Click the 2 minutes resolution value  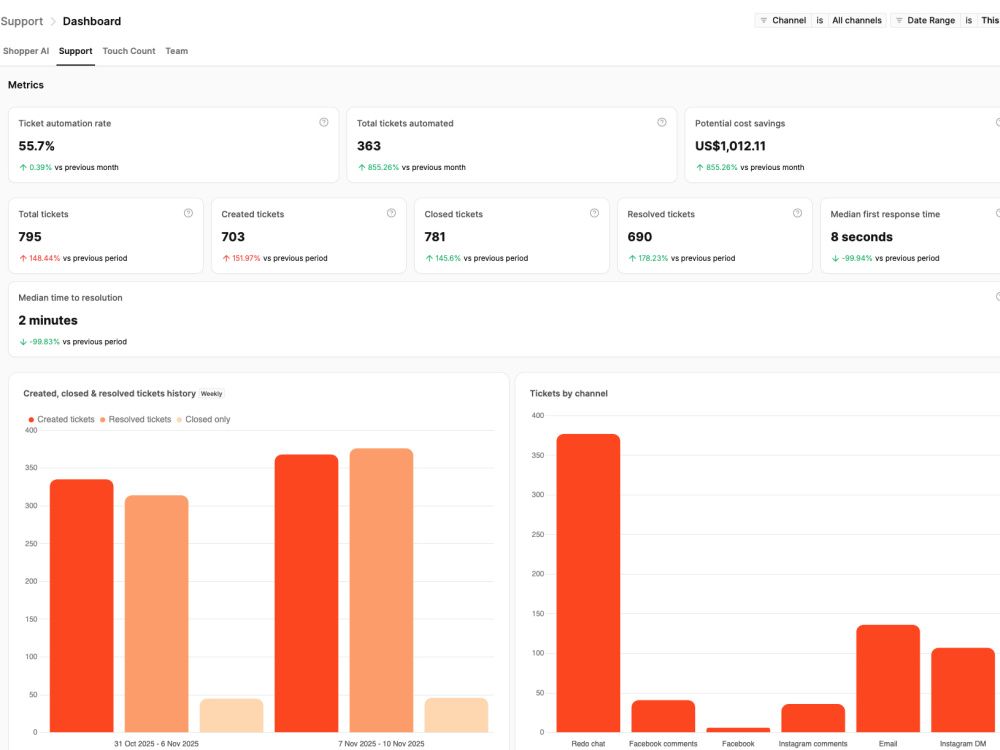coord(48,320)
